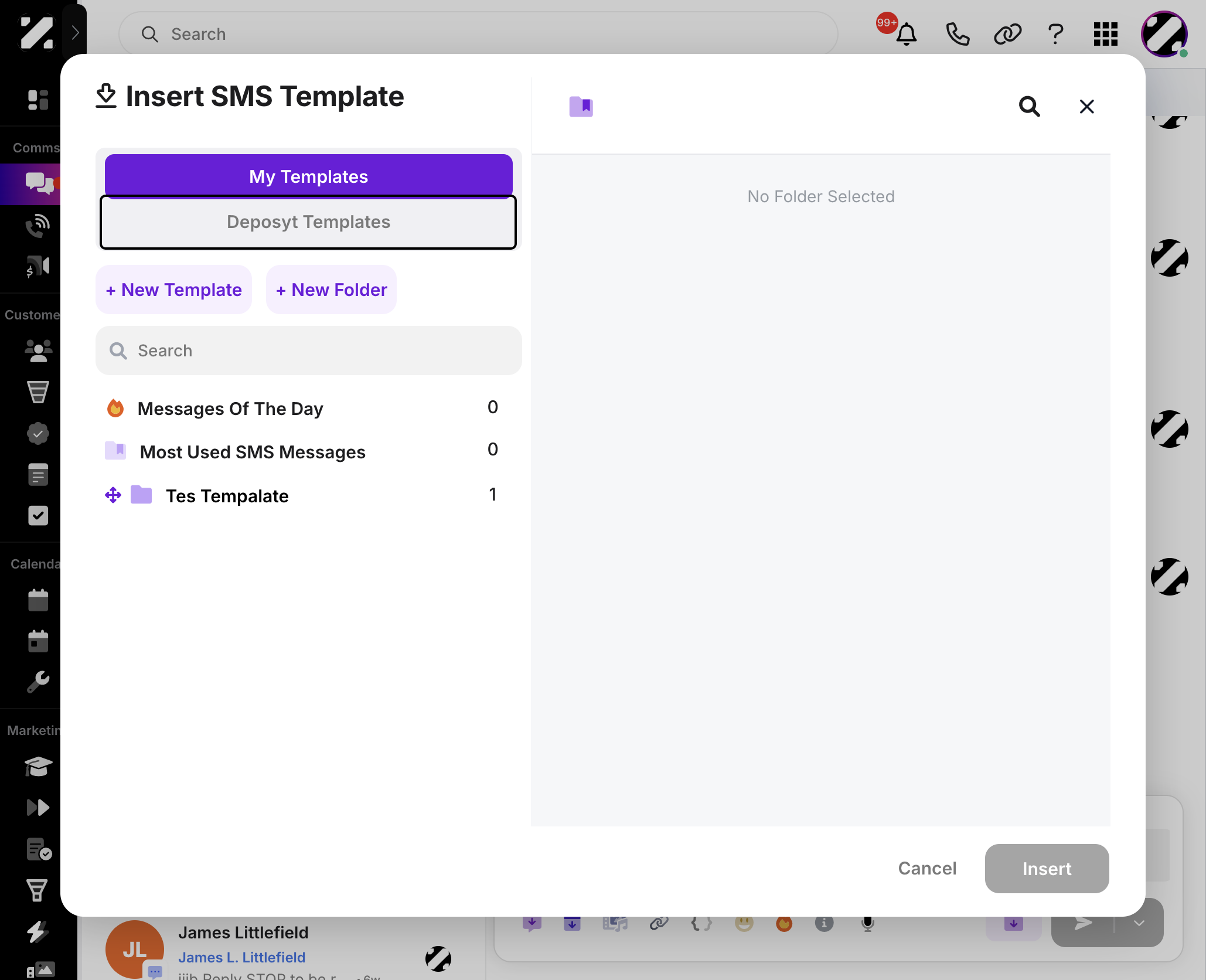
Task: Open the help question mark
Action: click(1055, 34)
